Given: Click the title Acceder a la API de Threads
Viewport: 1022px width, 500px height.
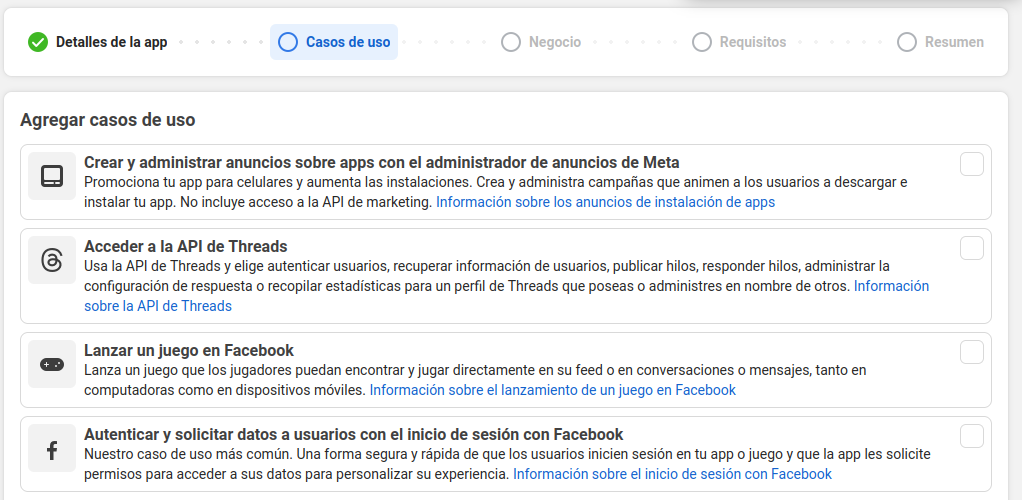Looking at the screenshot, I should (186, 246).
